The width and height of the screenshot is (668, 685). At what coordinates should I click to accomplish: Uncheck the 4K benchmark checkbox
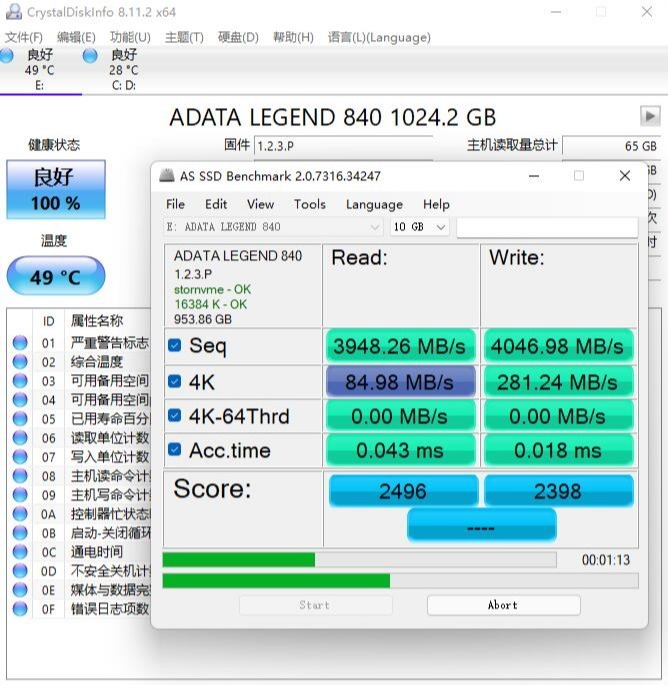tap(175, 381)
